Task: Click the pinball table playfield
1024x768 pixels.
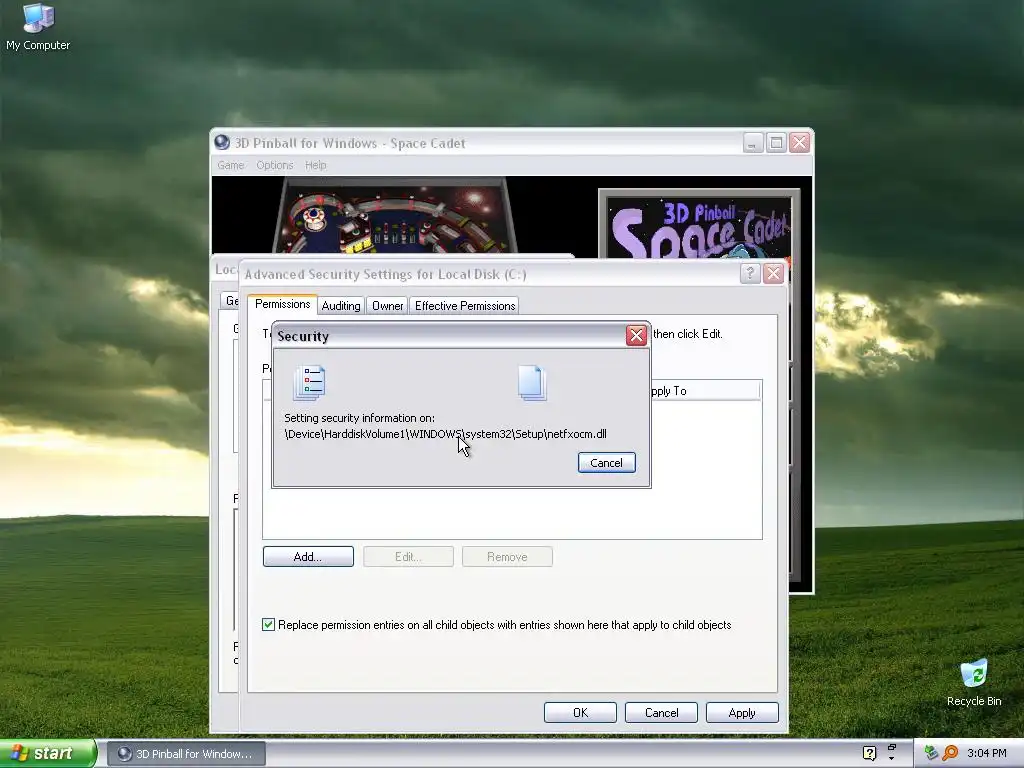Action: point(395,215)
